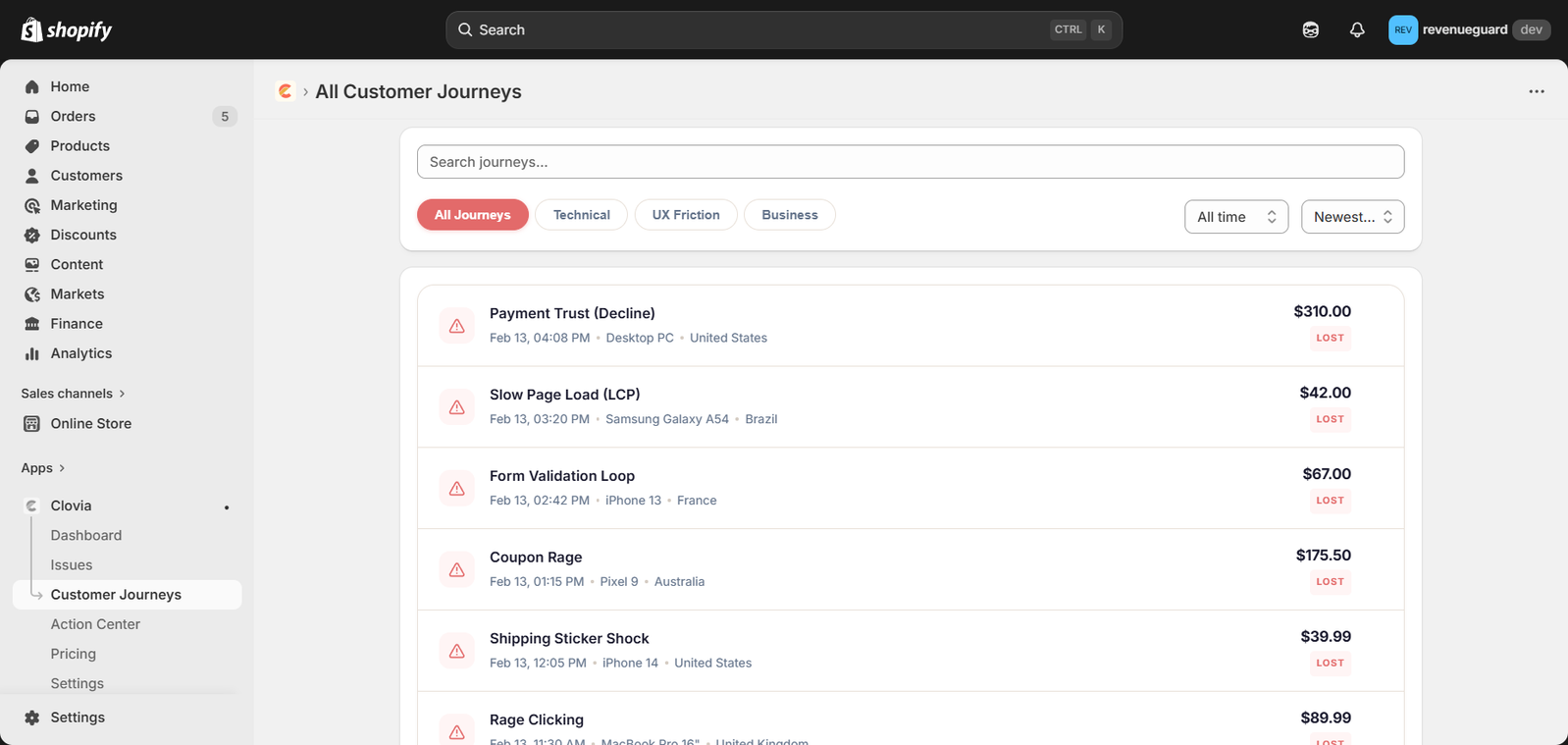The width and height of the screenshot is (1568, 745).
Task: Select the Business filter tab
Action: [790, 215]
